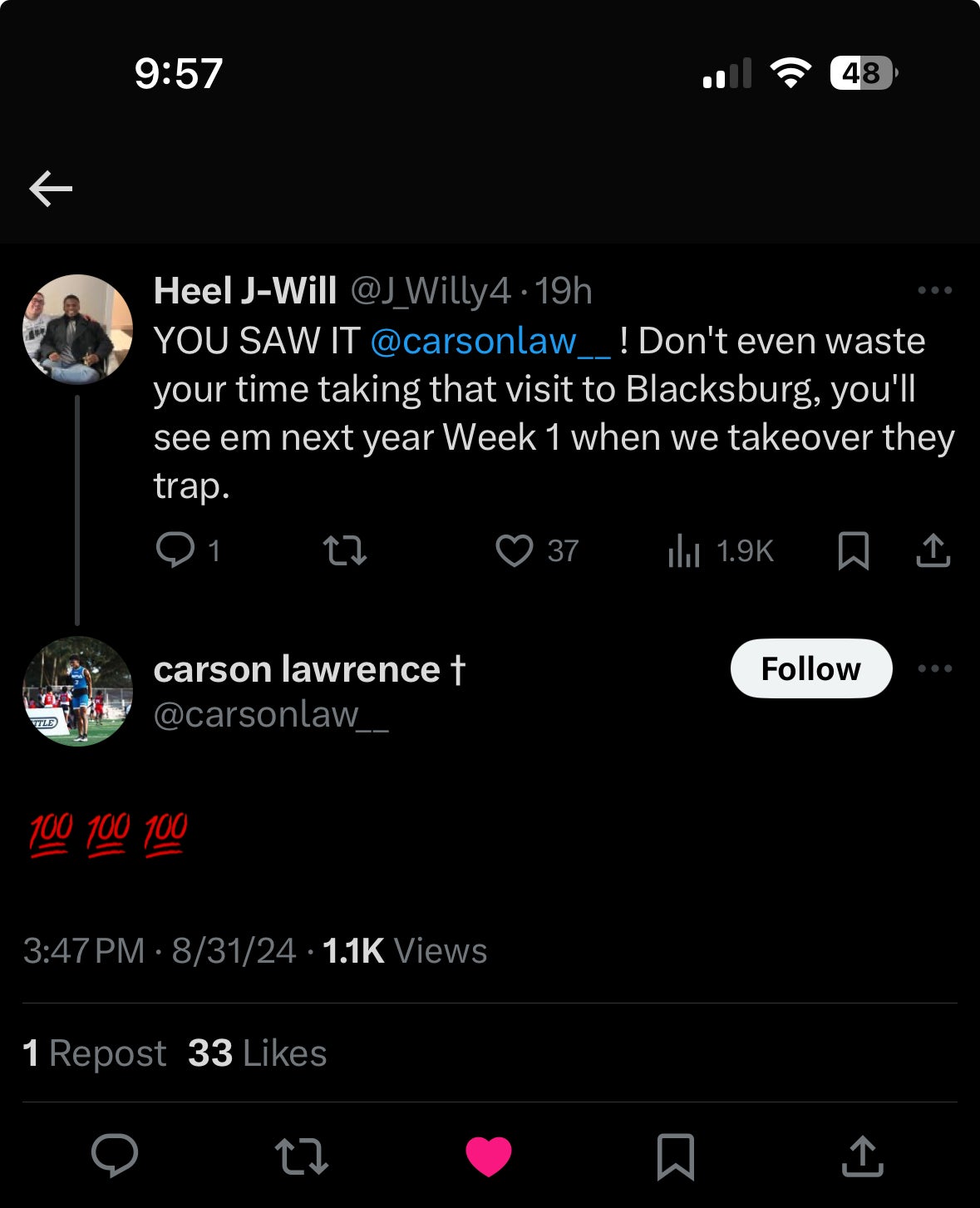
Task: Open carson lawrence's profile picture
Action: [77, 691]
